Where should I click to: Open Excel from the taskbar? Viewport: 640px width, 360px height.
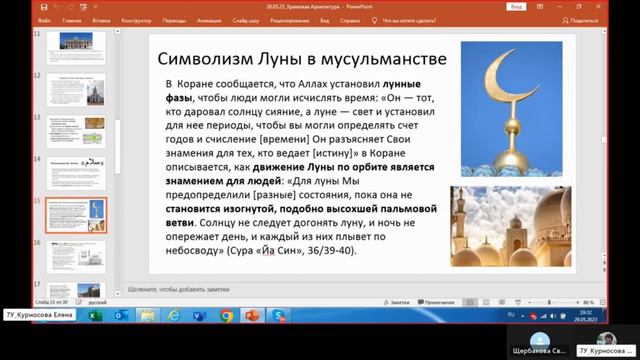[x=96, y=316]
